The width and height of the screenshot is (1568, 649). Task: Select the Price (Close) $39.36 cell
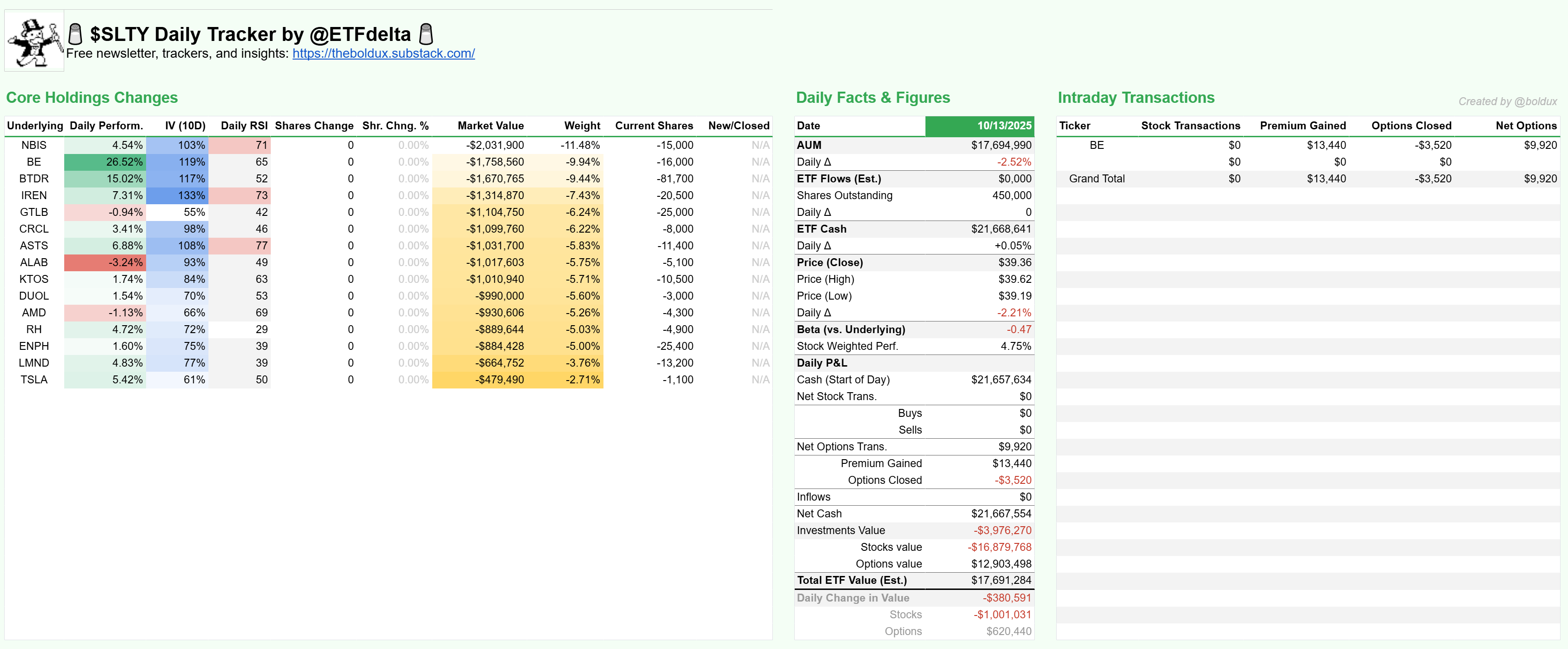[x=1014, y=262]
